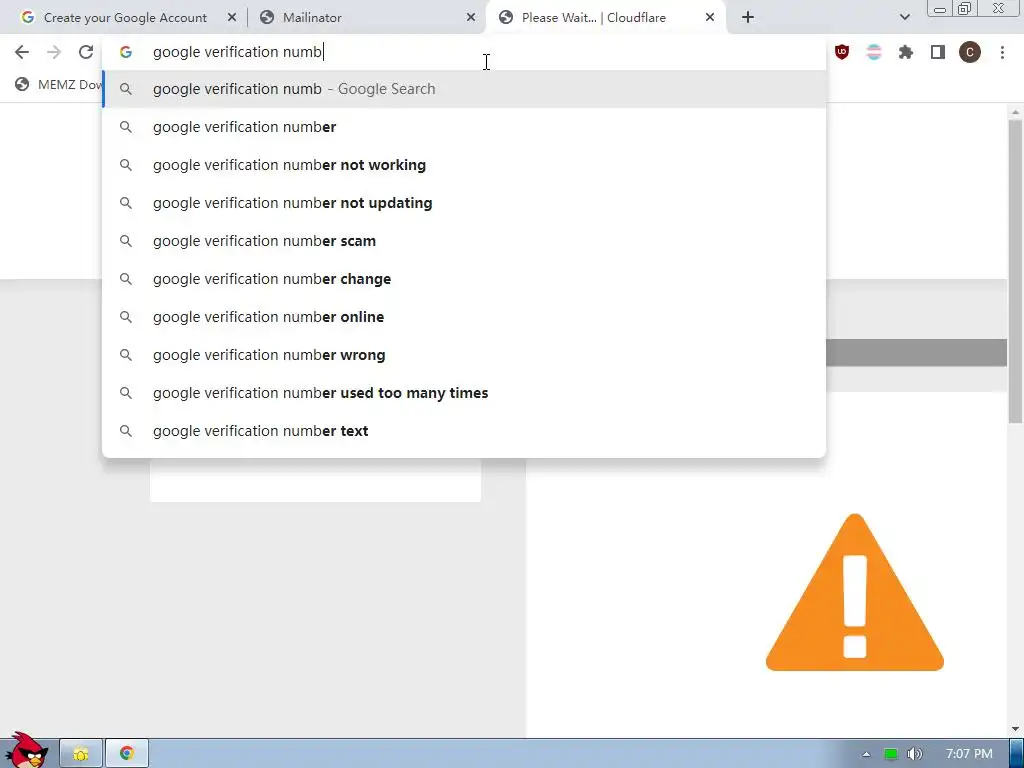Viewport: 1024px width, 768px height.
Task: Close the Mailinator tab
Action: click(x=471, y=18)
